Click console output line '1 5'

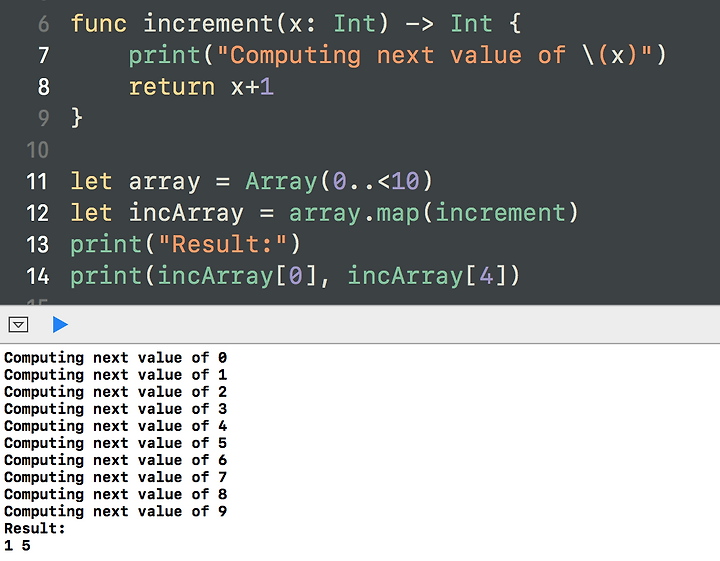tap(17, 545)
